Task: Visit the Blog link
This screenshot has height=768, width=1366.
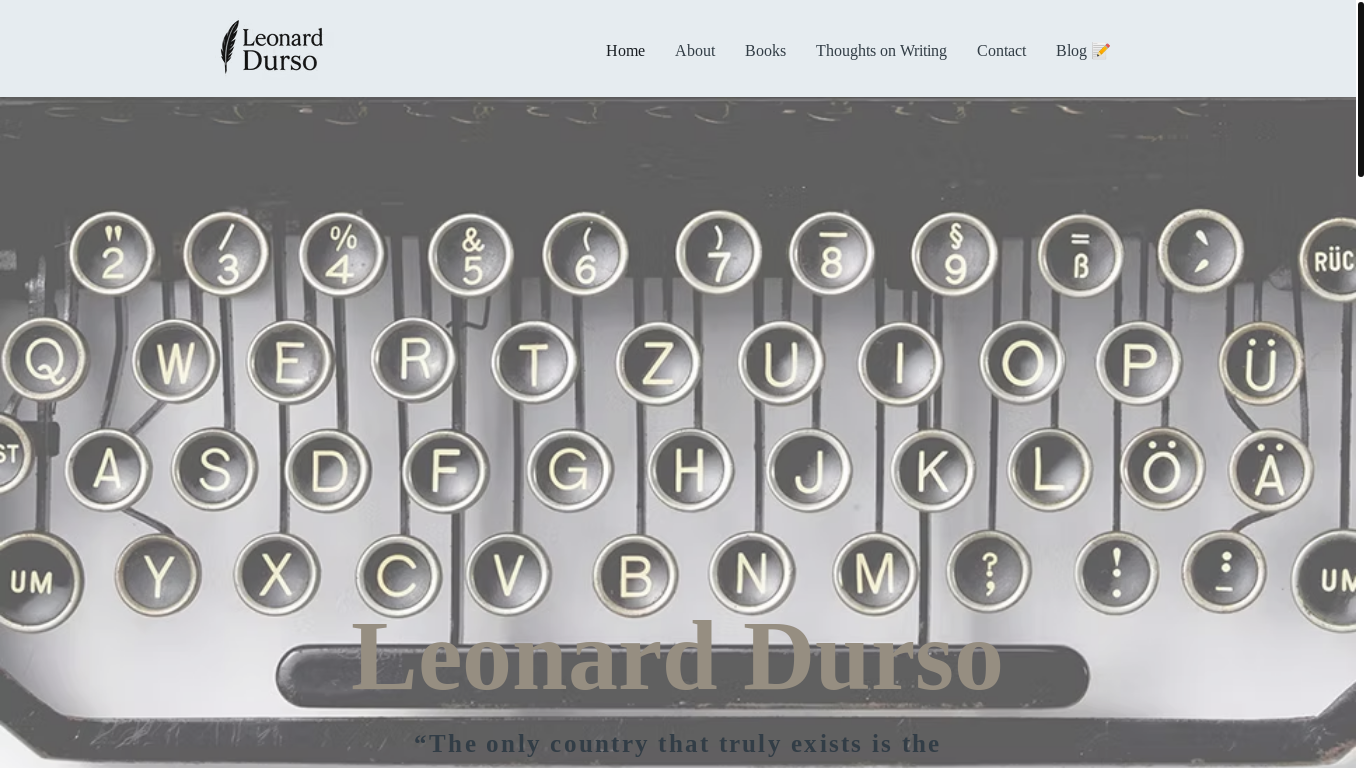Action: tap(1071, 51)
